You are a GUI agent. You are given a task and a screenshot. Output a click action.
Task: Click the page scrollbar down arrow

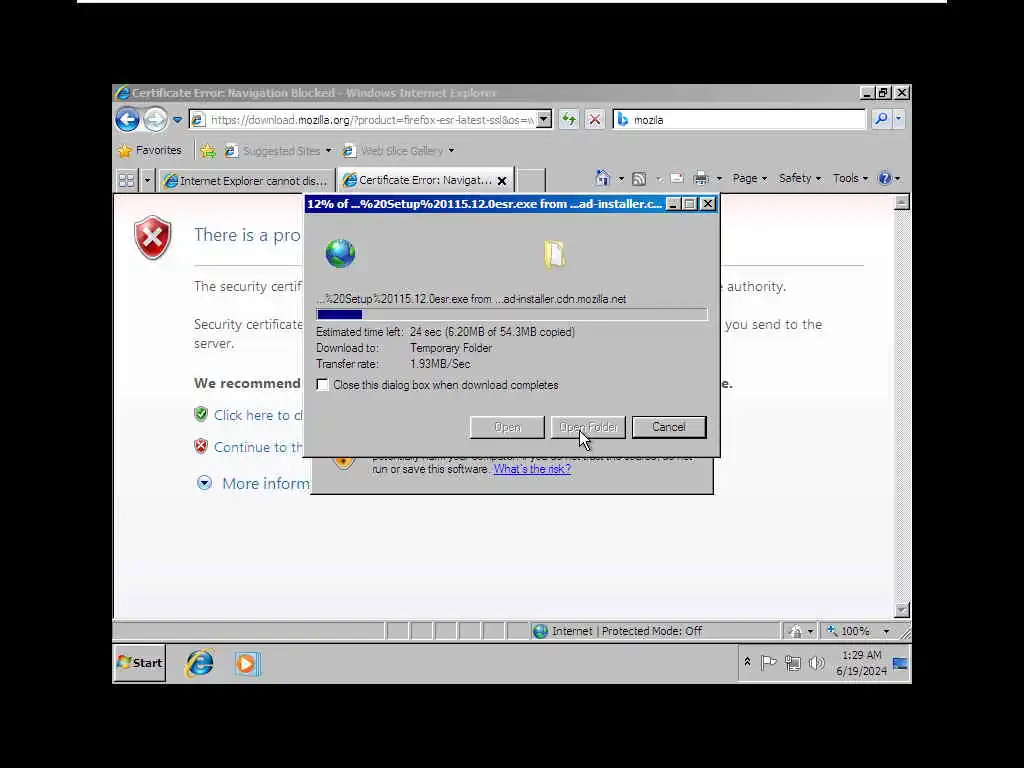[901, 610]
